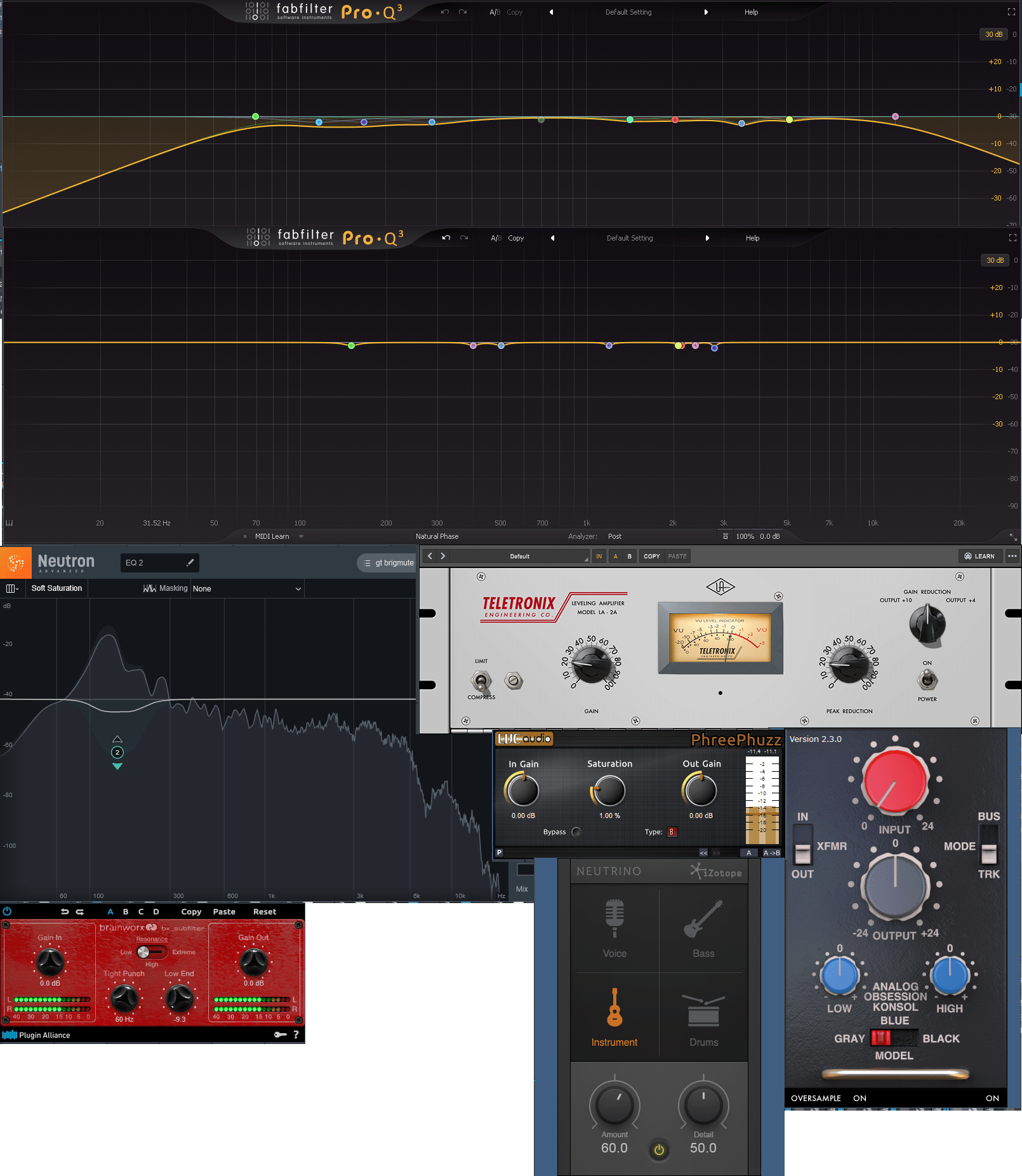Image resolution: width=1022 pixels, height=1176 pixels.
Task: Open the Masking None dropdown in Neutron
Action: click(247, 588)
